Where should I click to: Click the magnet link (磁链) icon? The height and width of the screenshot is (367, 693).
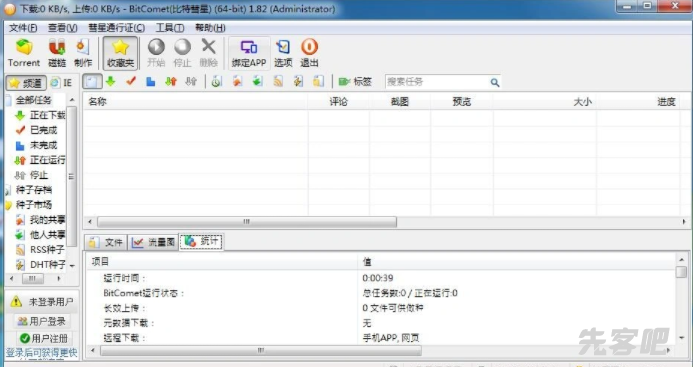(57, 53)
